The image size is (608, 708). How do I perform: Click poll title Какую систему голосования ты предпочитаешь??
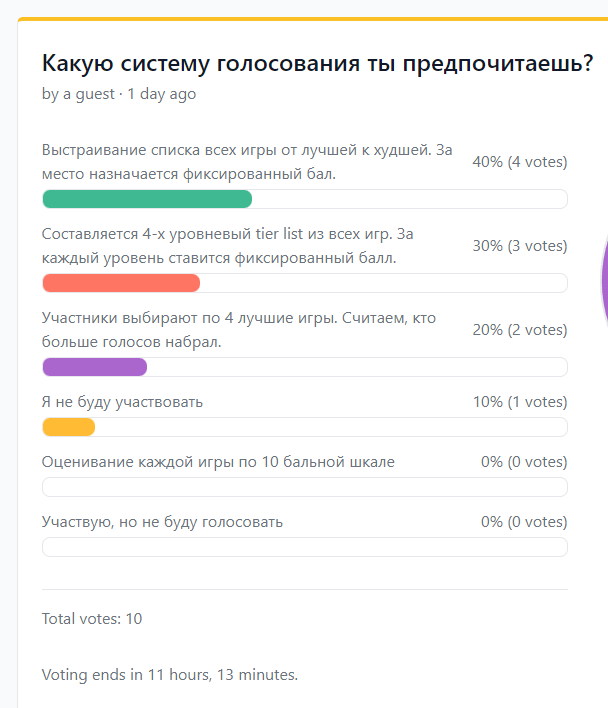point(317,63)
